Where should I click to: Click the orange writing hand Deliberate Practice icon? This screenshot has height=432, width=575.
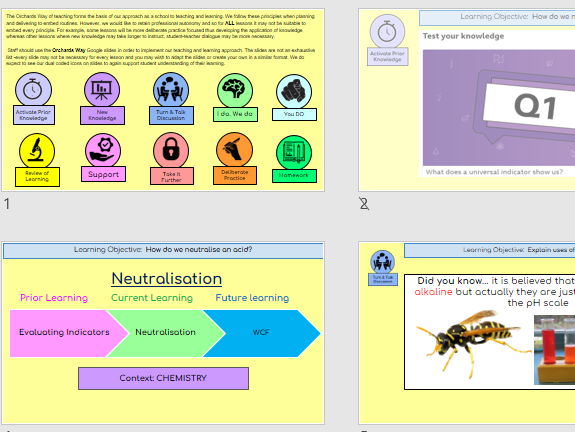(x=235, y=150)
